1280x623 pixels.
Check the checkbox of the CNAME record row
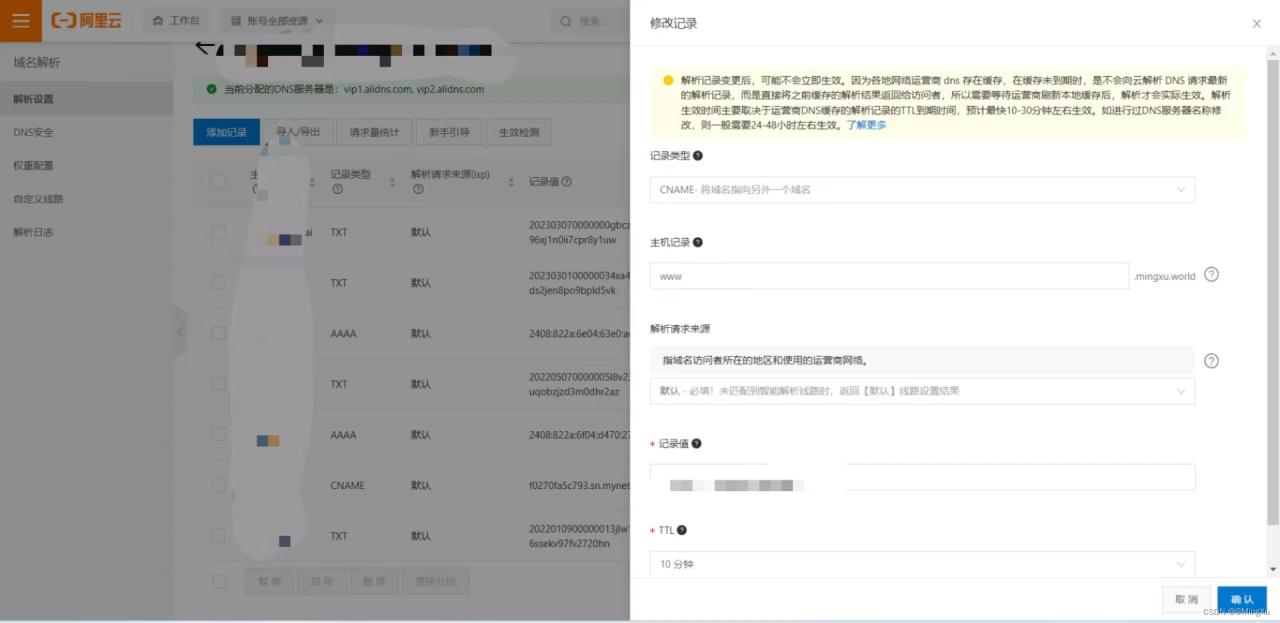tap(218, 485)
